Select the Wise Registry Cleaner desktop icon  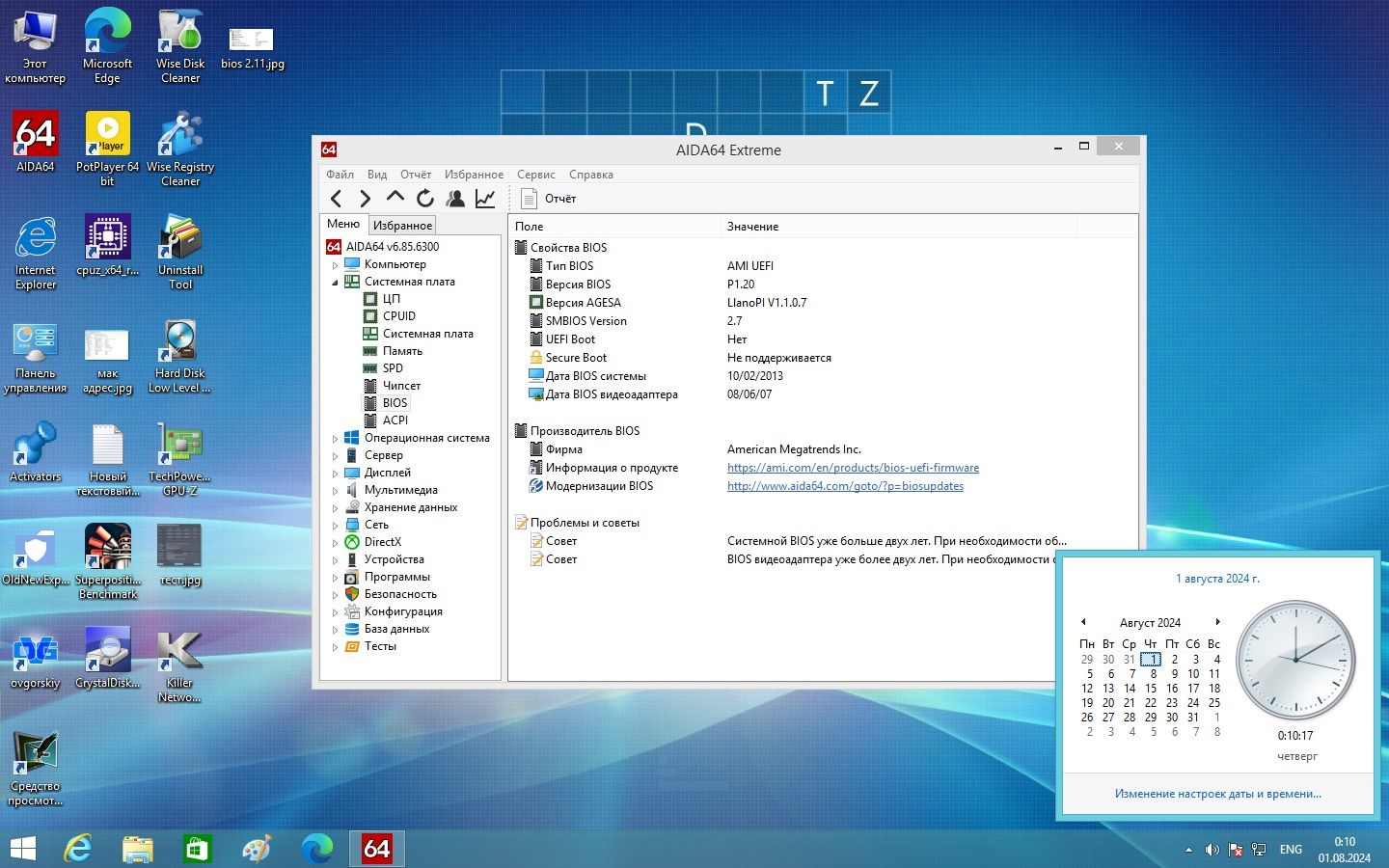[x=180, y=149]
